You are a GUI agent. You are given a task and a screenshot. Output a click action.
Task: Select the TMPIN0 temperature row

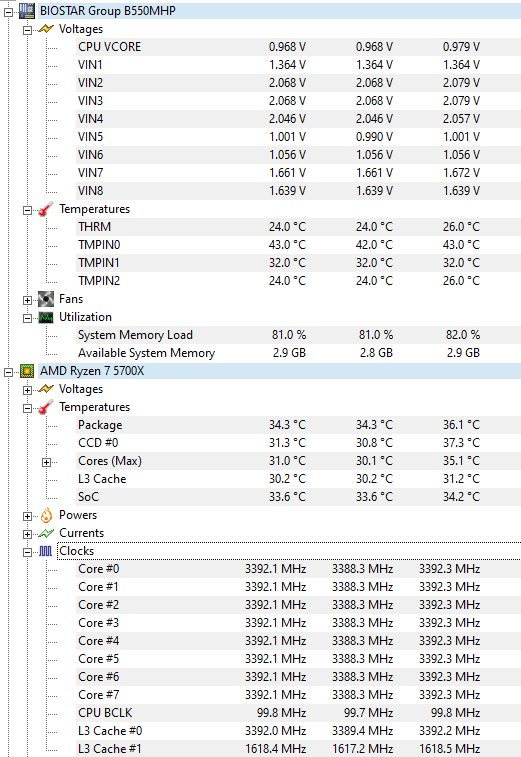pyautogui.click(x=298, y=245)
